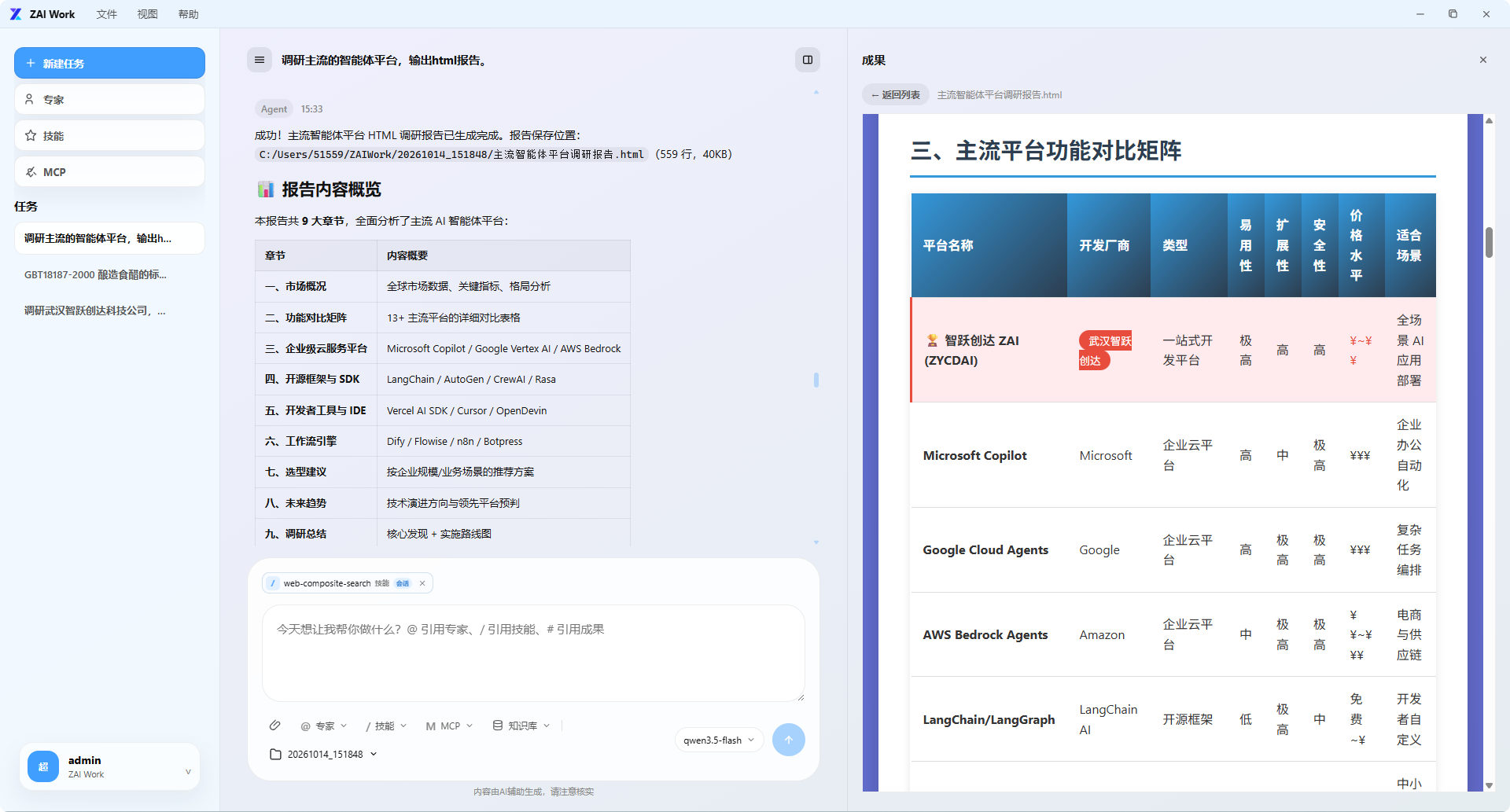Expand the admin account menu chevron
Viewport: 1510px width, 812px height.
[188, 771]
